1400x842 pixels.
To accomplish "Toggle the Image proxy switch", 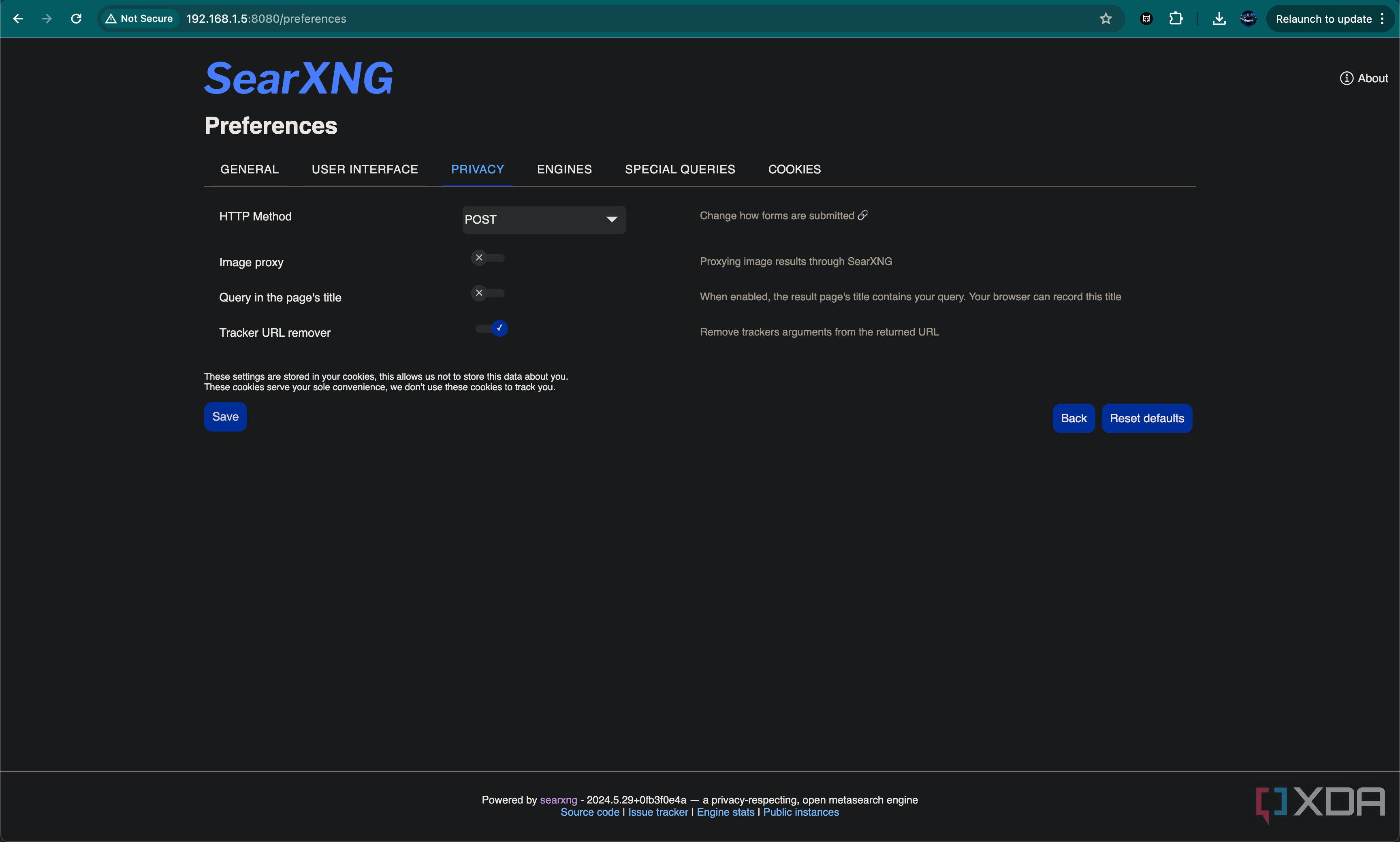I will pos(488,258).
